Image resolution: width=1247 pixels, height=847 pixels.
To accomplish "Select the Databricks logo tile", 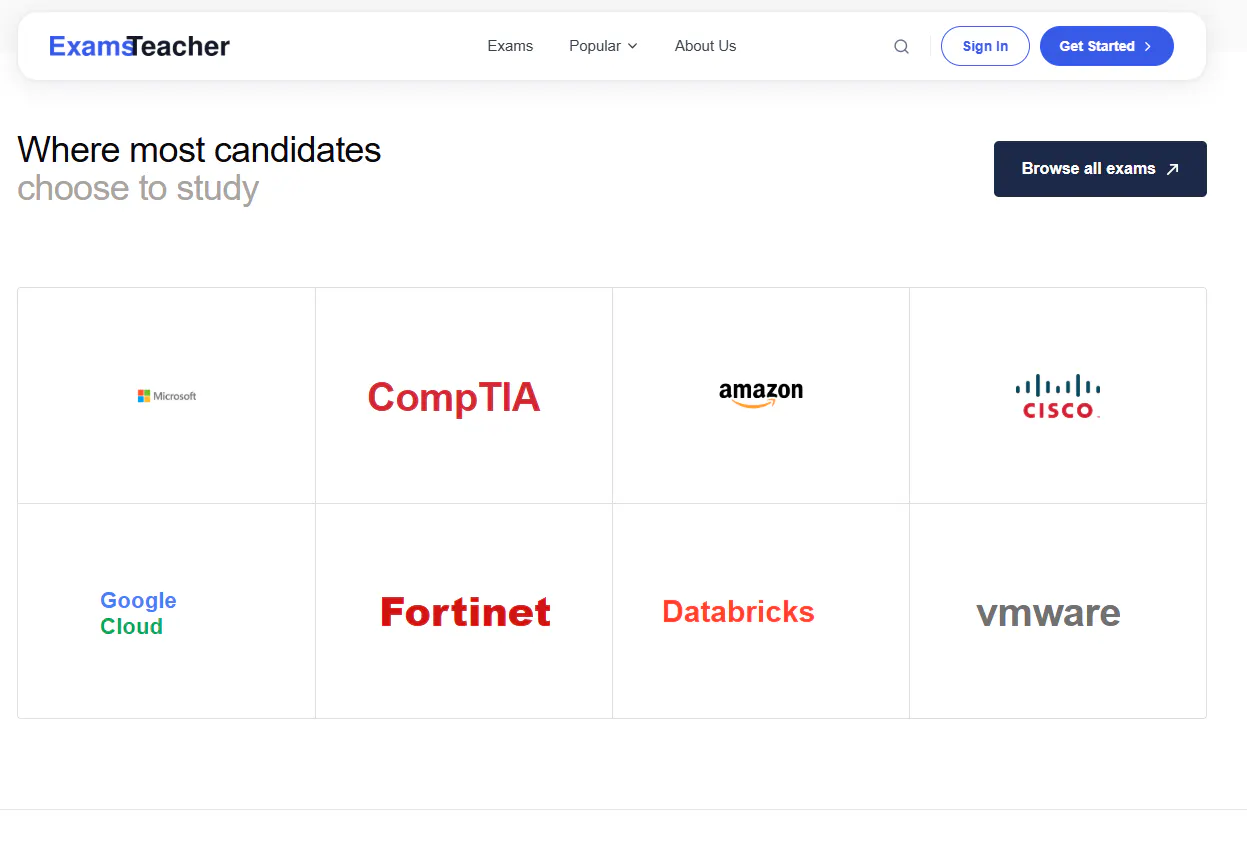I will click(x=761, y=611).
